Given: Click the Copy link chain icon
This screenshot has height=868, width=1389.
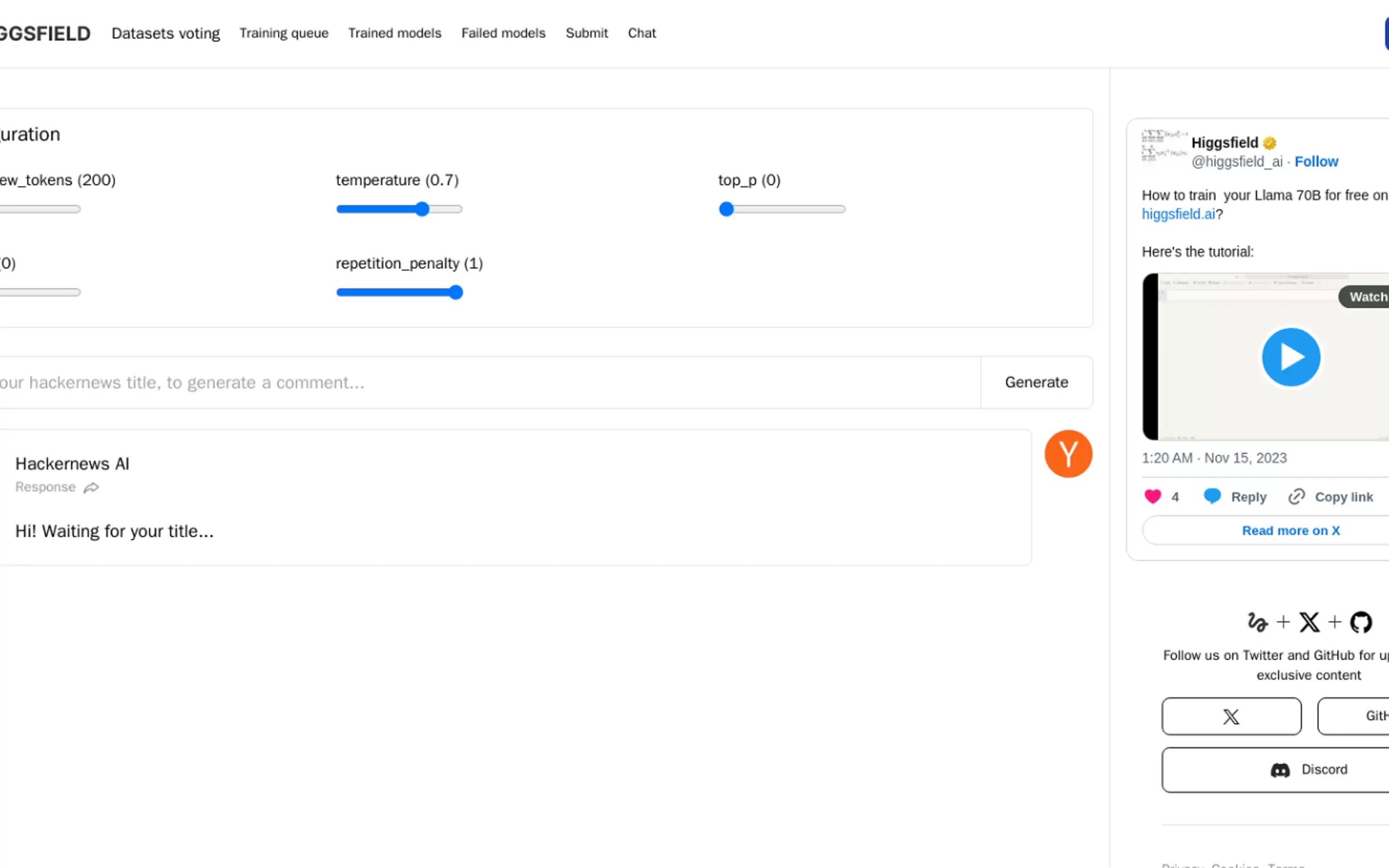Looking at the screenshot, I should [x=1296, y=496].
